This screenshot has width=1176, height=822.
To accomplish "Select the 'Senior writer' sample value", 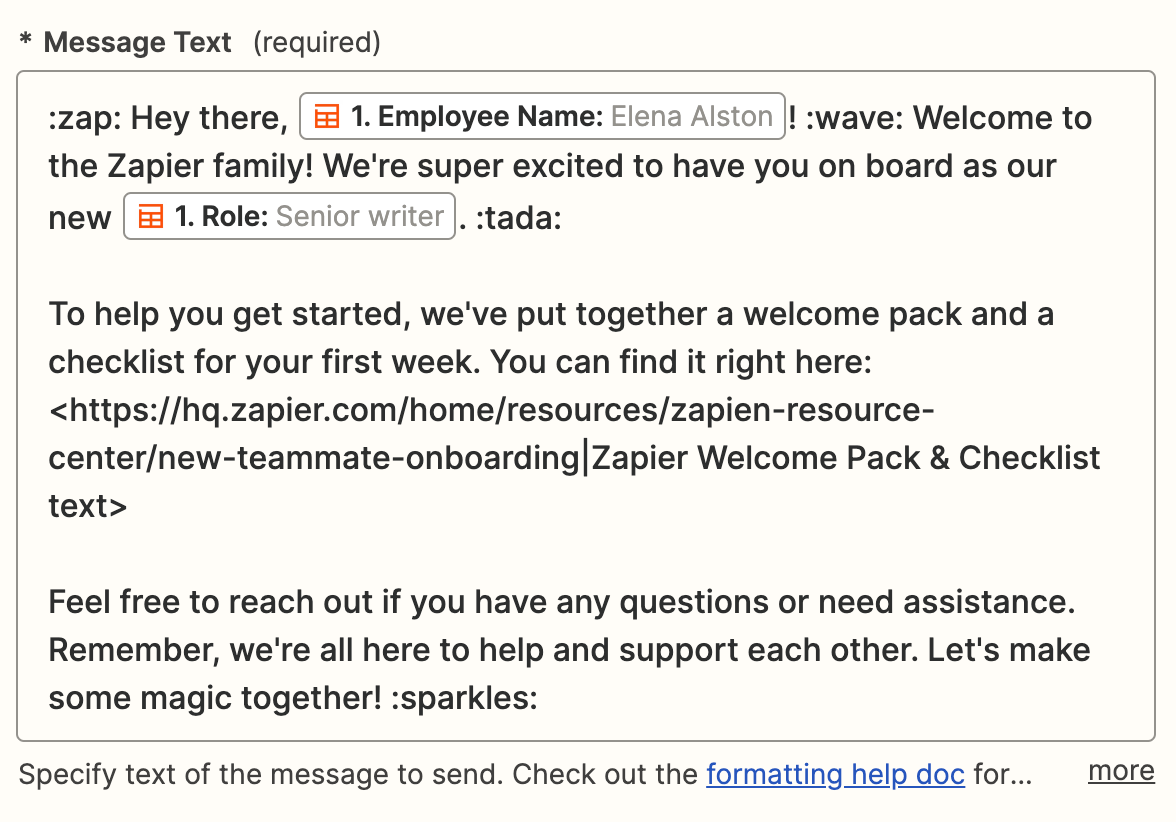I will [360, 217].
